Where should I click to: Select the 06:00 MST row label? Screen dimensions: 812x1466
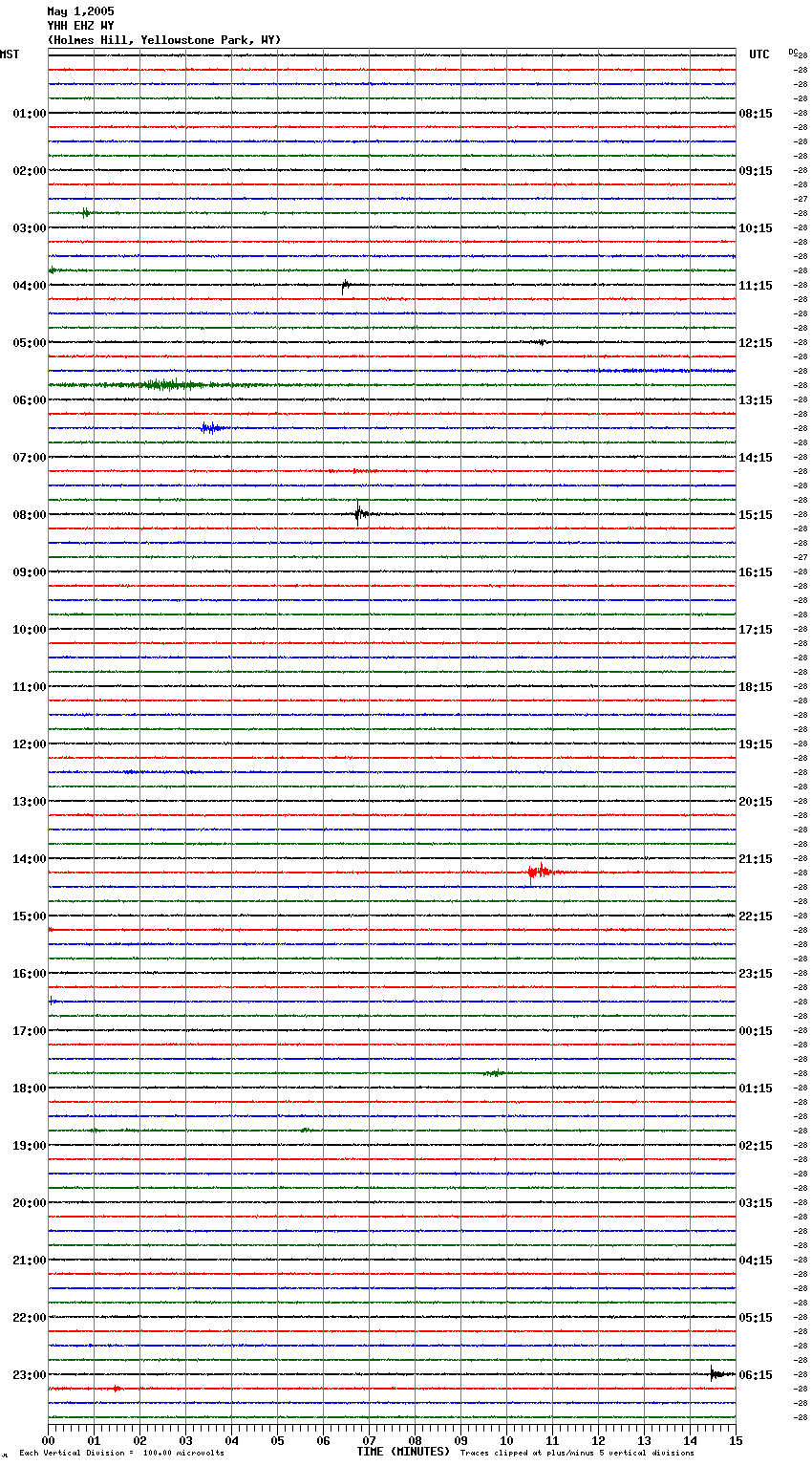30,400
